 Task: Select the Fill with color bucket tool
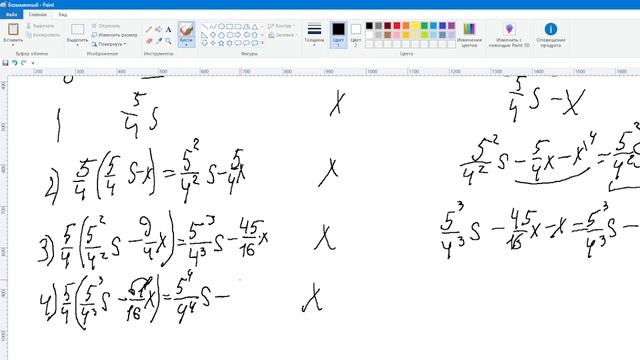coord(159,29)
